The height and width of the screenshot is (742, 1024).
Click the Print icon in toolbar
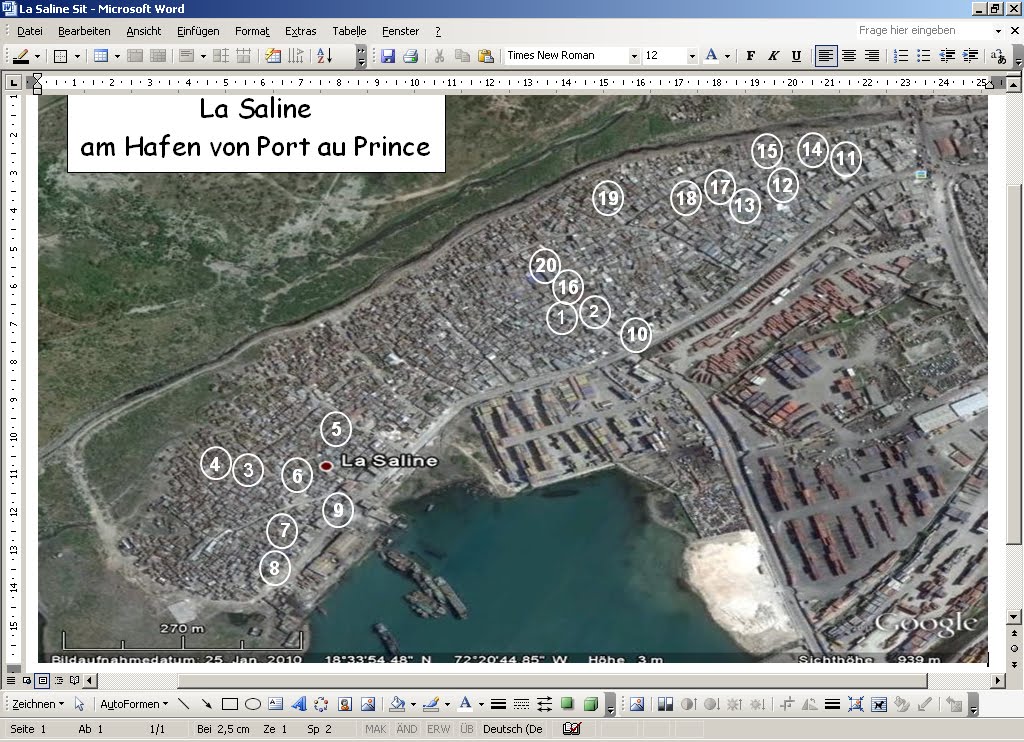pyautogui.click(x=410, y=56)
